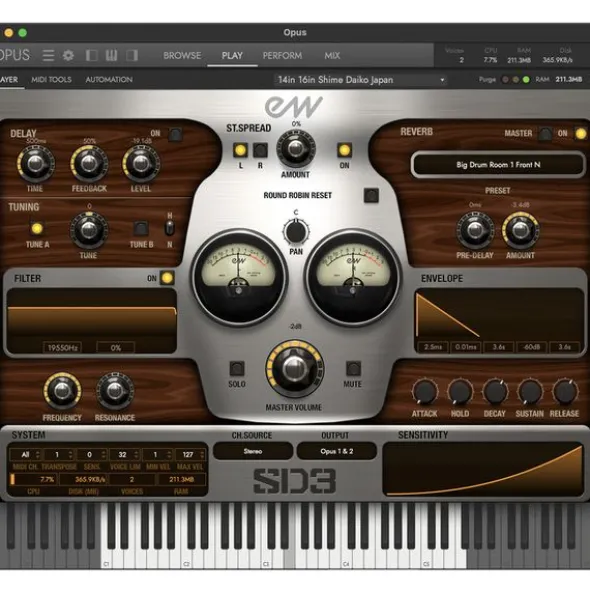The width and height of the screenshot is (590, 591).
Task: Click the left VU meter
Action: coord(239,278)
